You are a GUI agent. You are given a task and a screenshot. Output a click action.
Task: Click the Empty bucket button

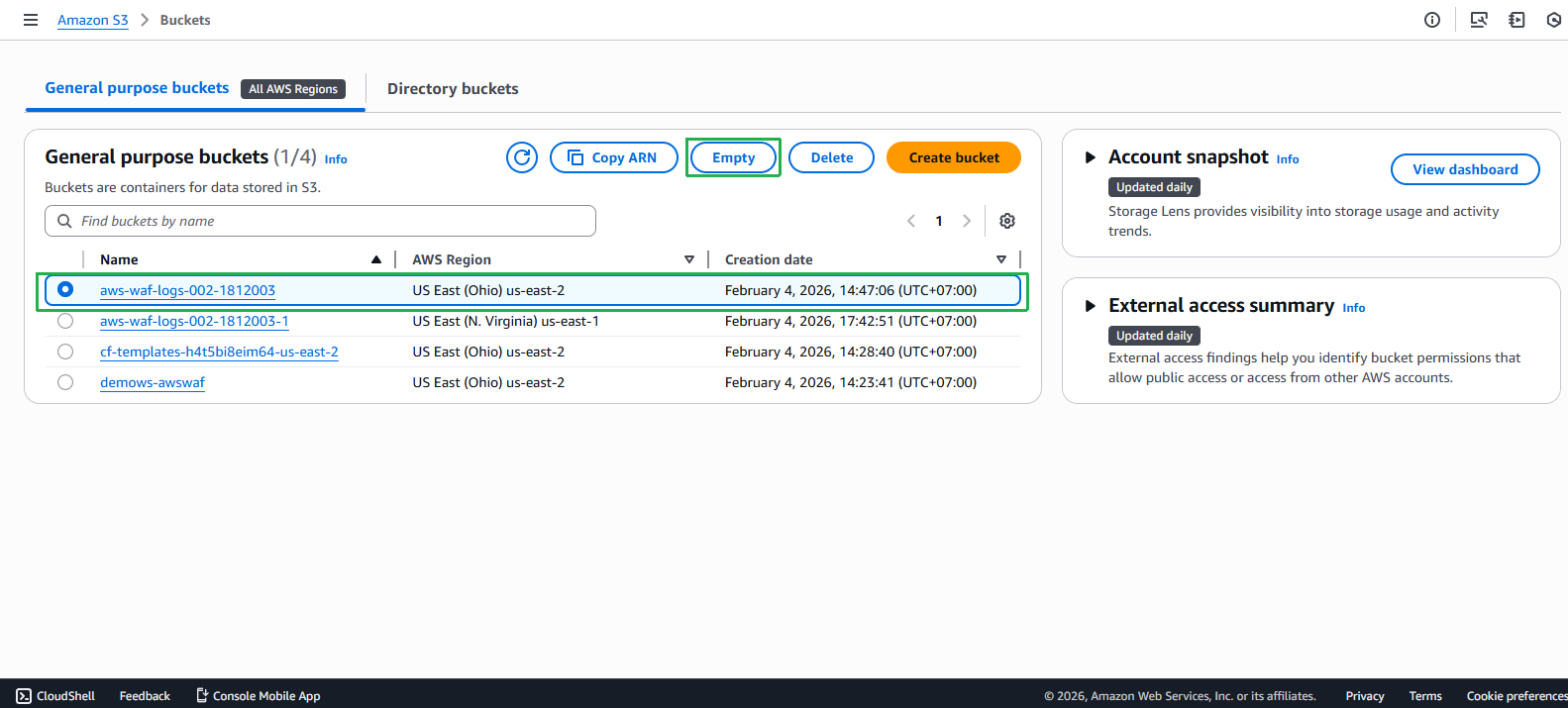click(x=734, y=157)
